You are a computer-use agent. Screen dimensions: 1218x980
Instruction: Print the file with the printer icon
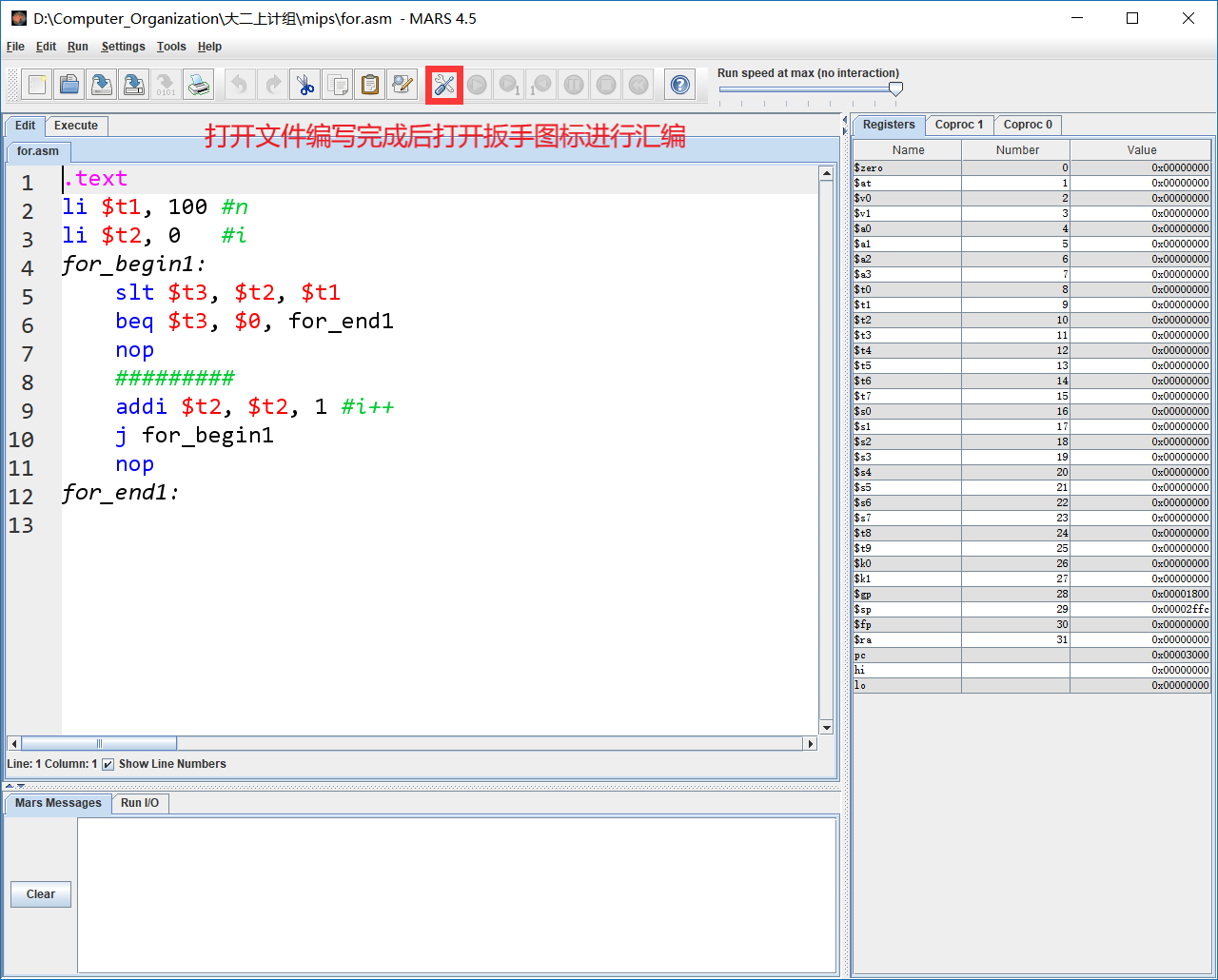click(199, 85)
